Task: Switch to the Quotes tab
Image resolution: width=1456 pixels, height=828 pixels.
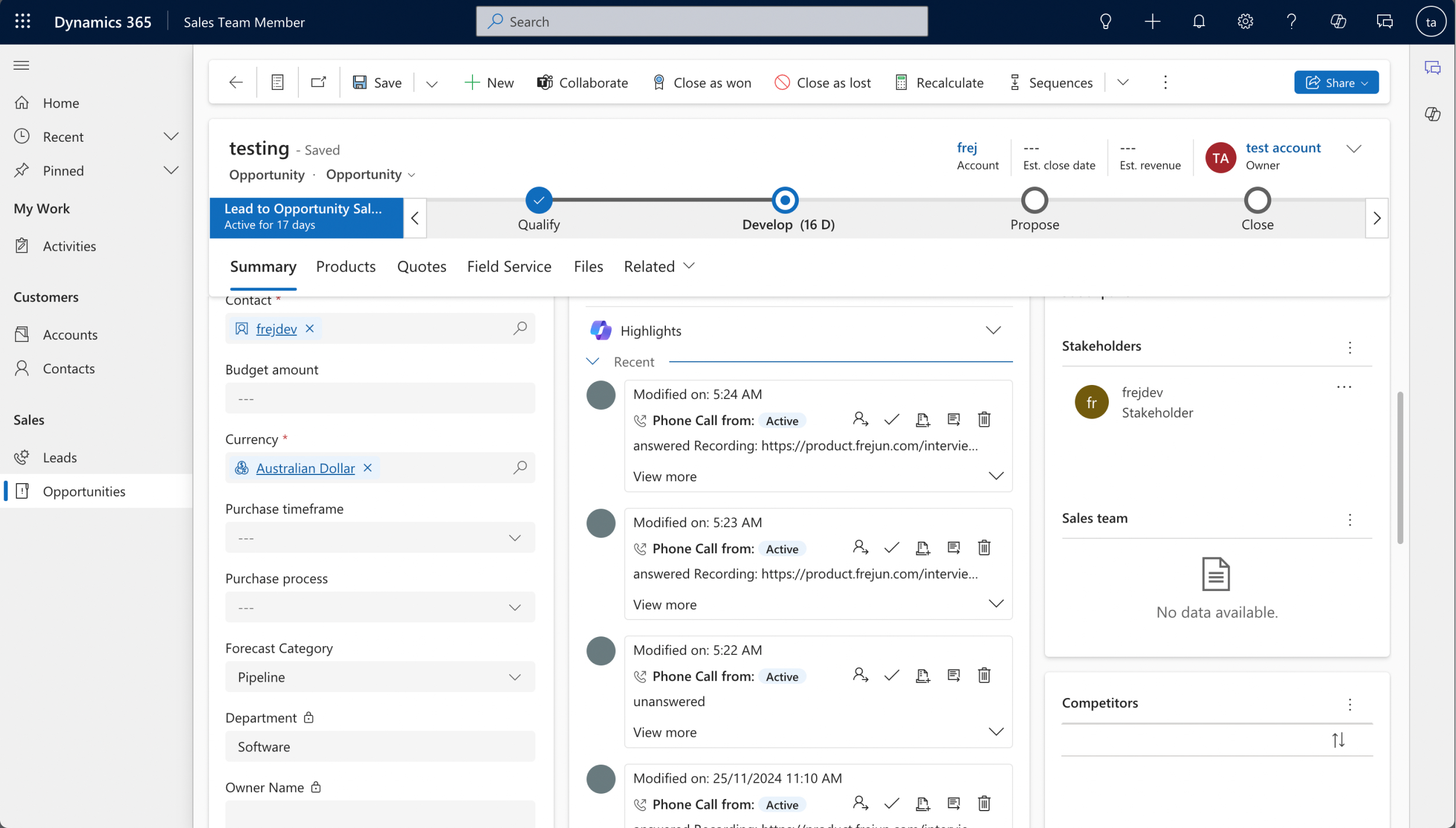Action: (421, 266)
